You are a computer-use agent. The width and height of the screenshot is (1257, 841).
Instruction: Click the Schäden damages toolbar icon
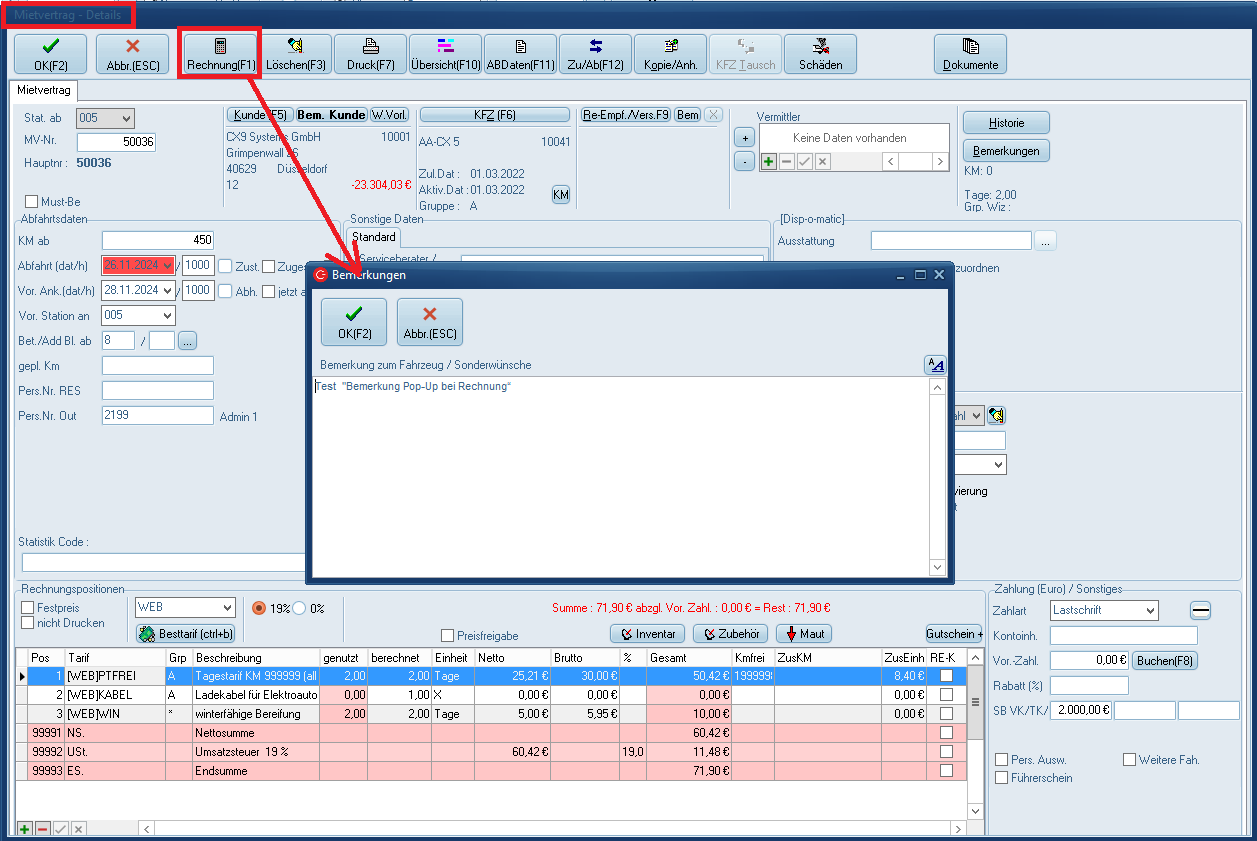pyautogui.click(x=820, y=54)
